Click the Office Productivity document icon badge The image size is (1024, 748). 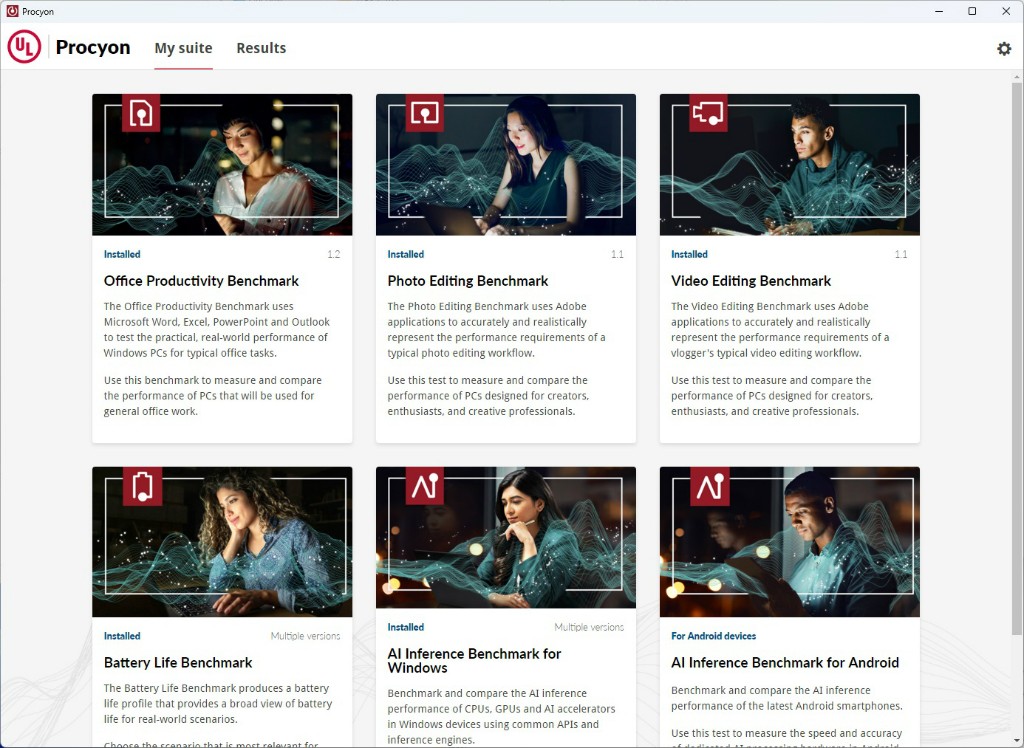[141, 113]
